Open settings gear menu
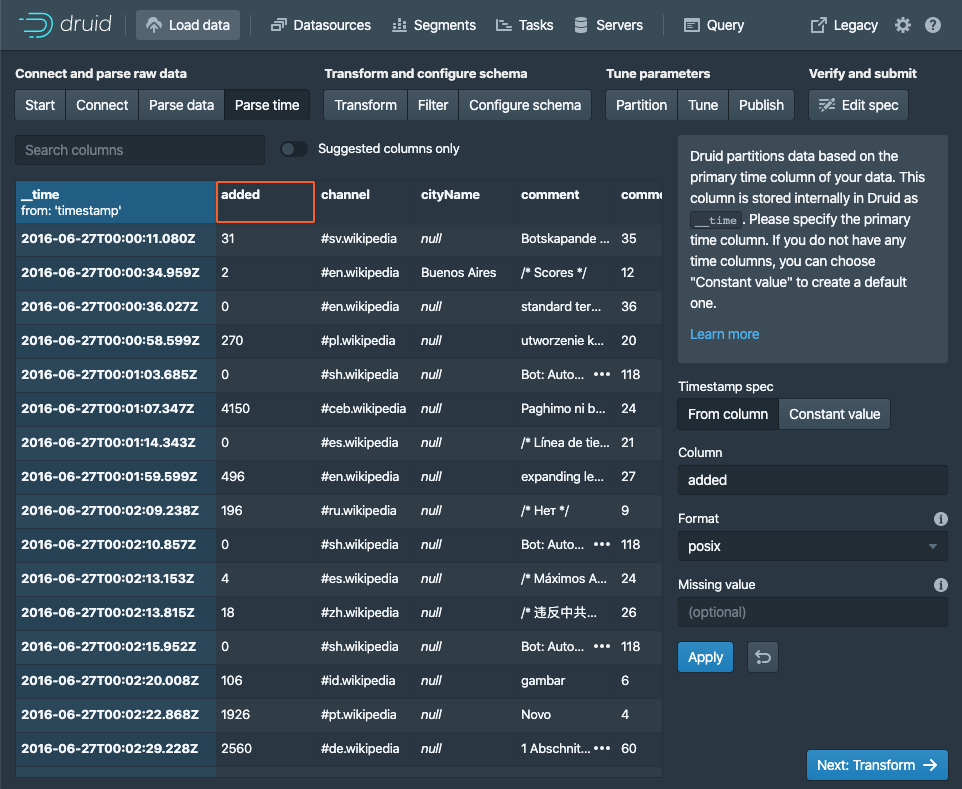Image resolution: width=962 pixels, height=789 pixels. pos(902,25)
